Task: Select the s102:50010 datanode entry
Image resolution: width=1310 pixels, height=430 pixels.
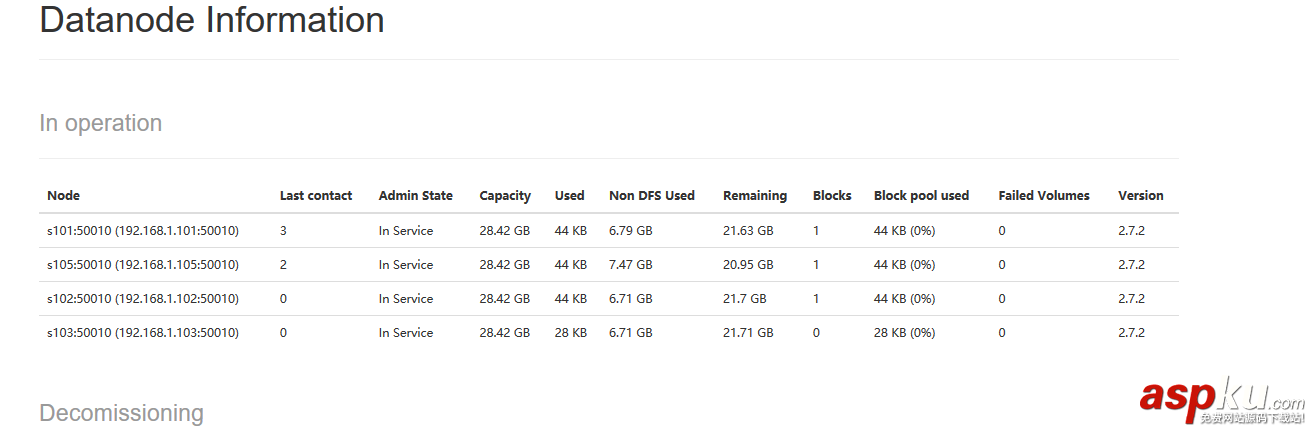Action: [x=143, y=299]
